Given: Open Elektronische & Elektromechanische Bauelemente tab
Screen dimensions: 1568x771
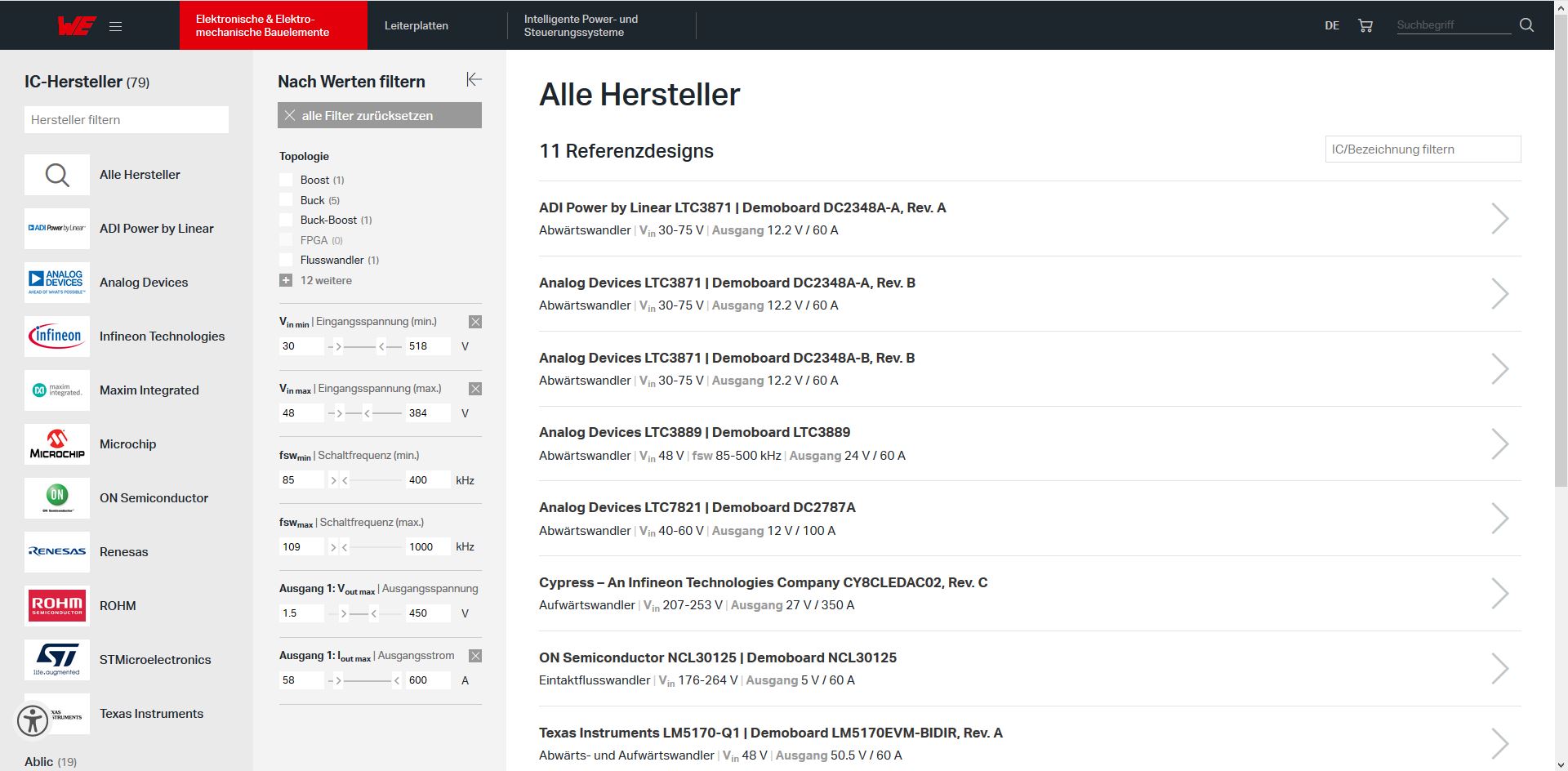Looking at the screenshot, I should tap(274, 25).
